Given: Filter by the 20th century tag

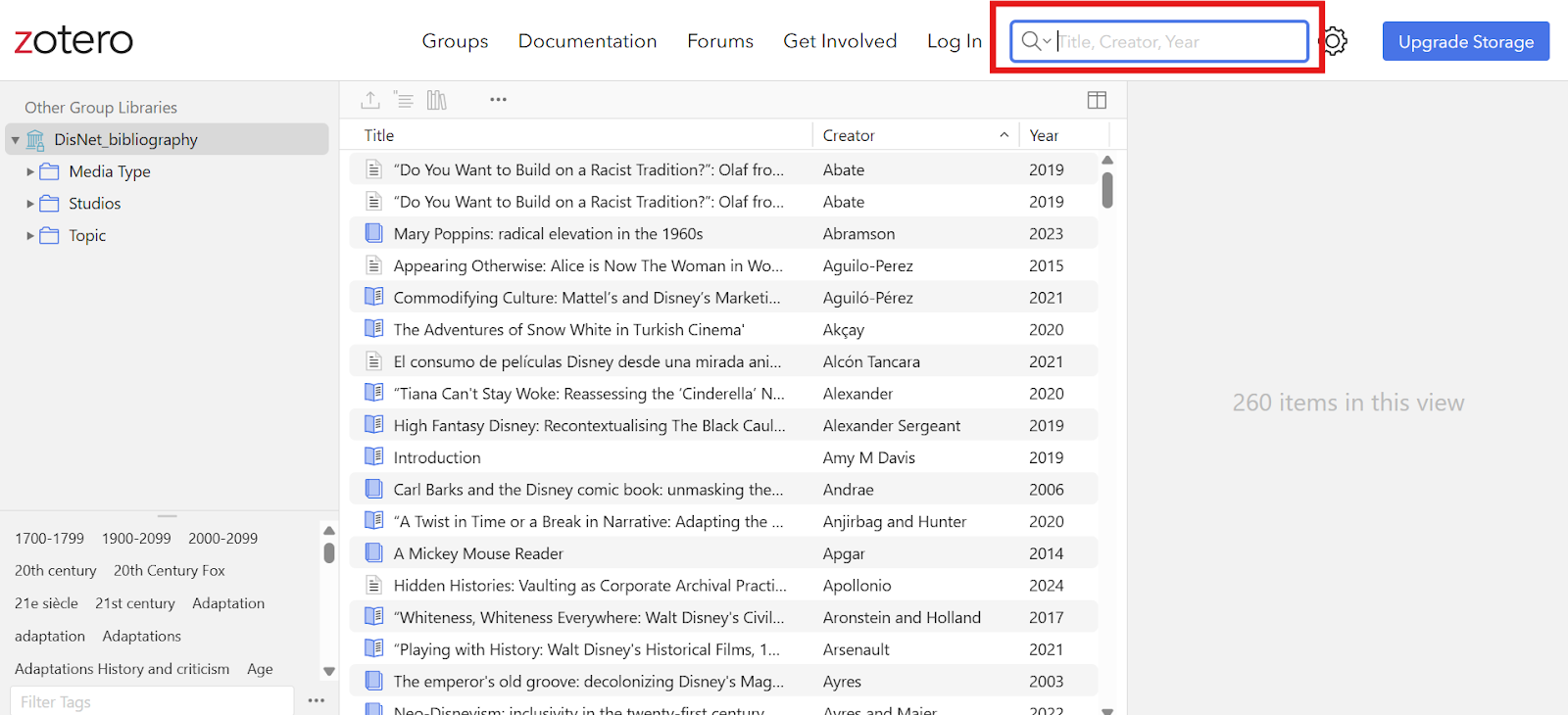Looking at the screenshot, I should coord(56,571).
